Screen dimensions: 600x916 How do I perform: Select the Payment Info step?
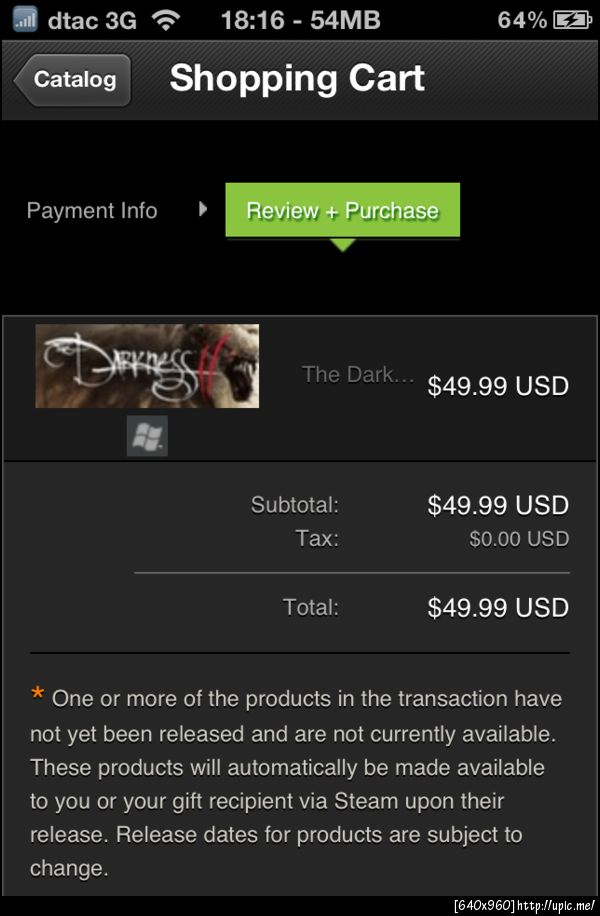point(92,211)
